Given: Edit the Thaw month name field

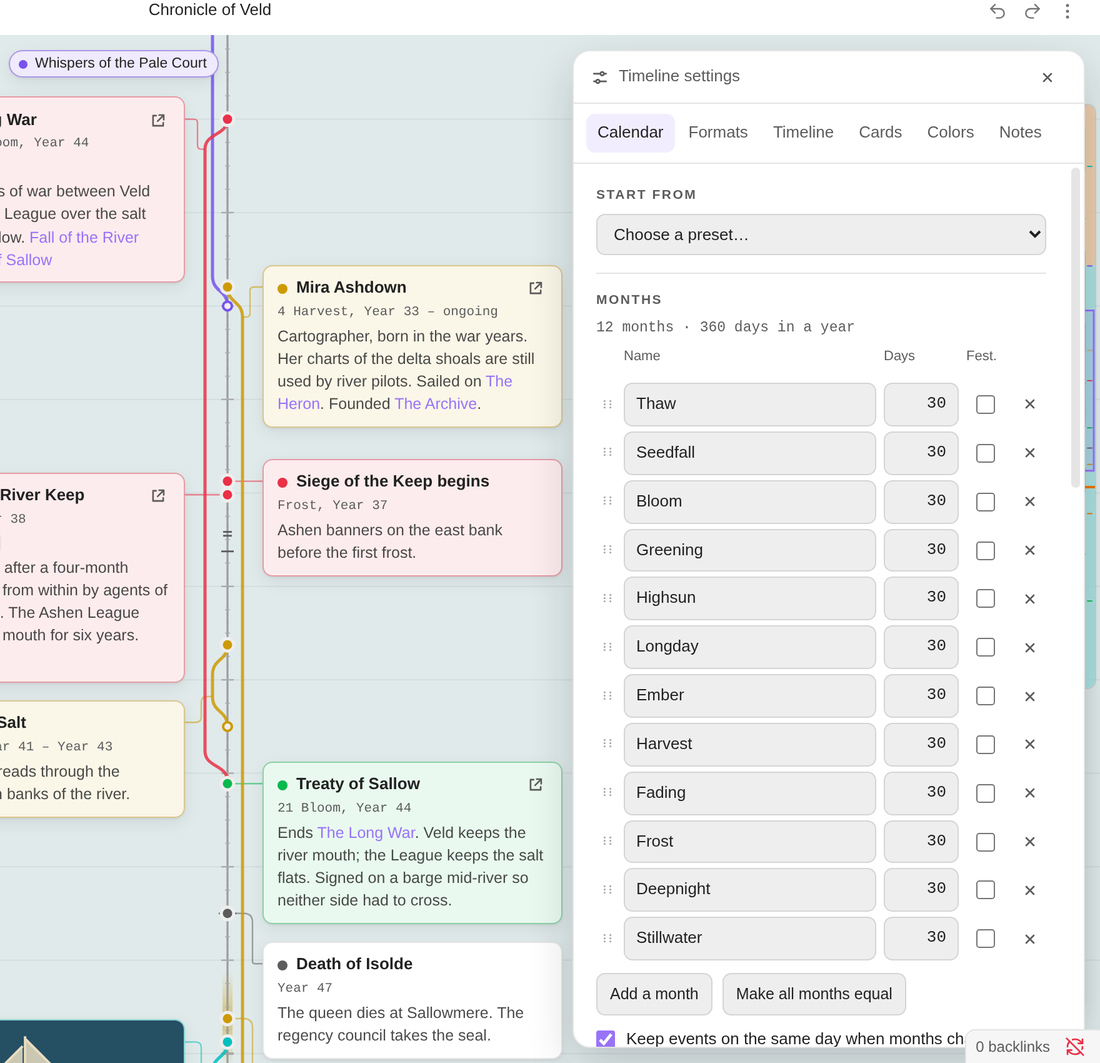Looking at the screenshot, I should pyautogui.click(x=749, y=404).
